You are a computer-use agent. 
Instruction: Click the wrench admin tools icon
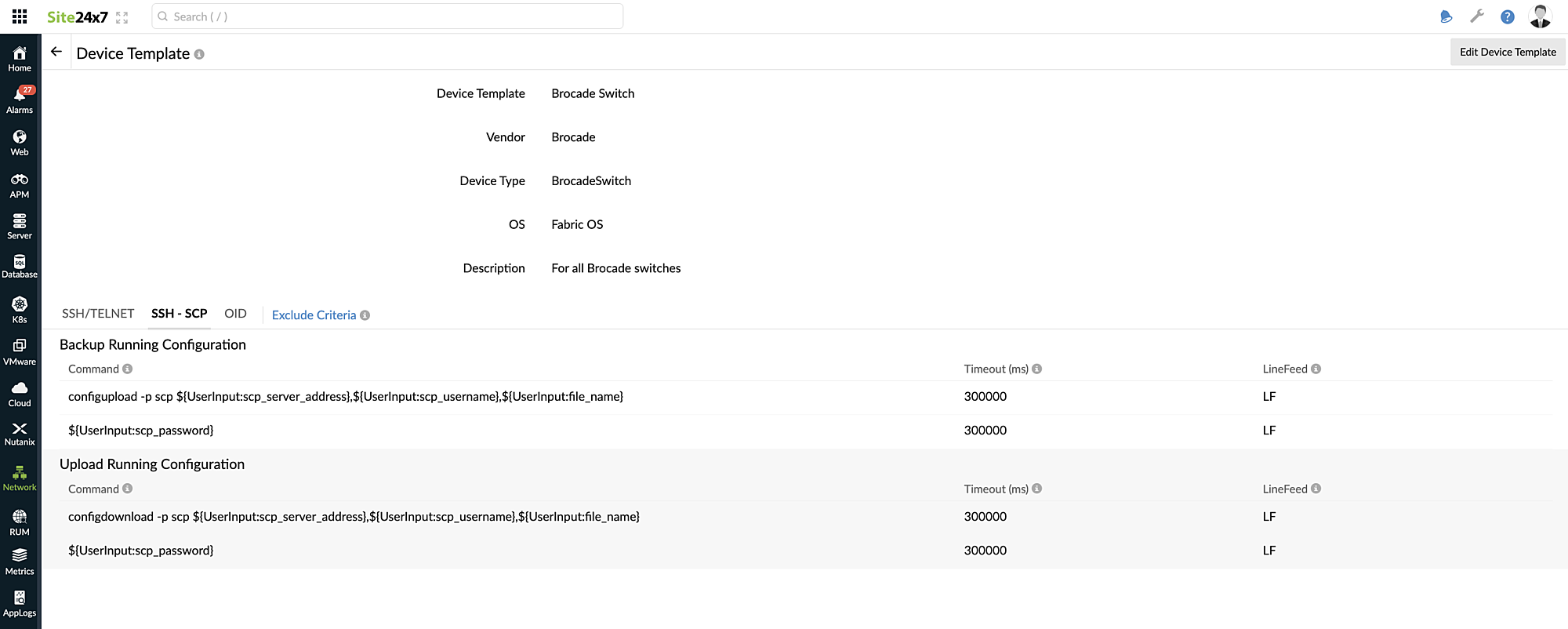[1477, 16]
